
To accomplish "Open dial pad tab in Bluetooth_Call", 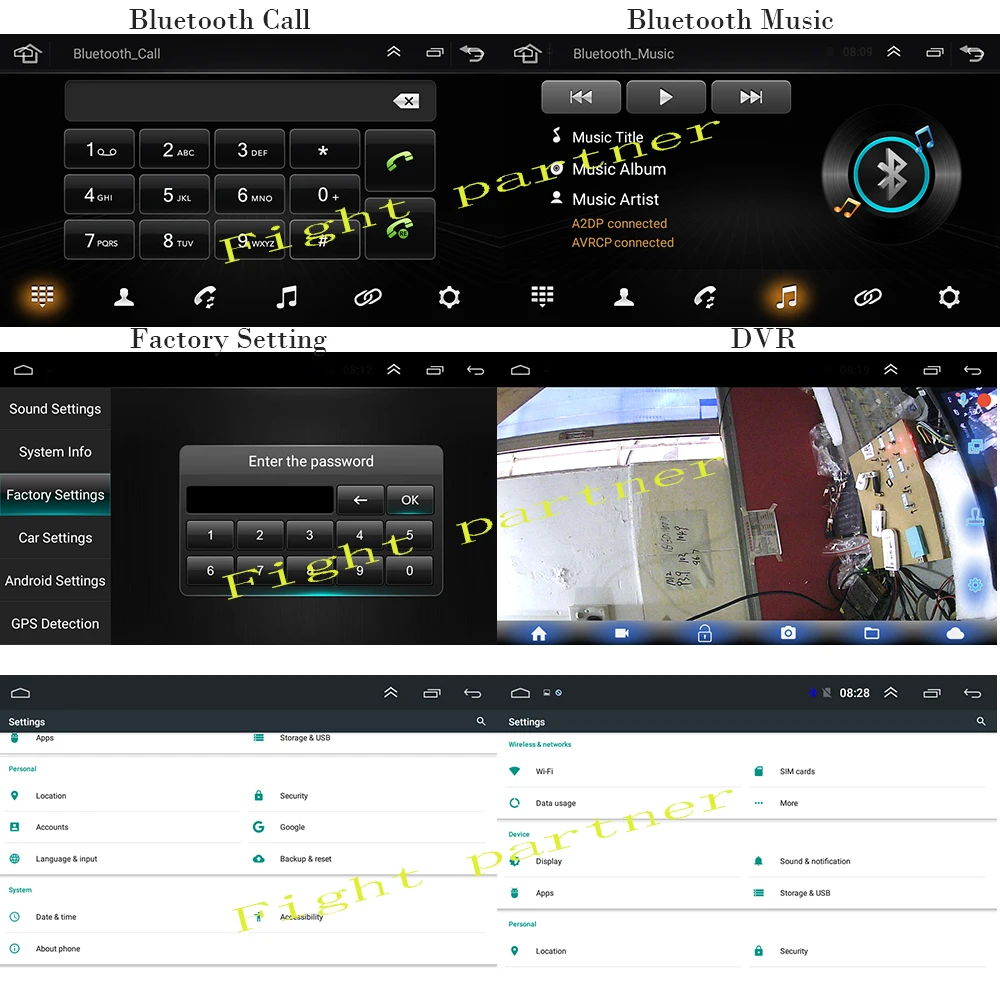I will tap(42, 297).
